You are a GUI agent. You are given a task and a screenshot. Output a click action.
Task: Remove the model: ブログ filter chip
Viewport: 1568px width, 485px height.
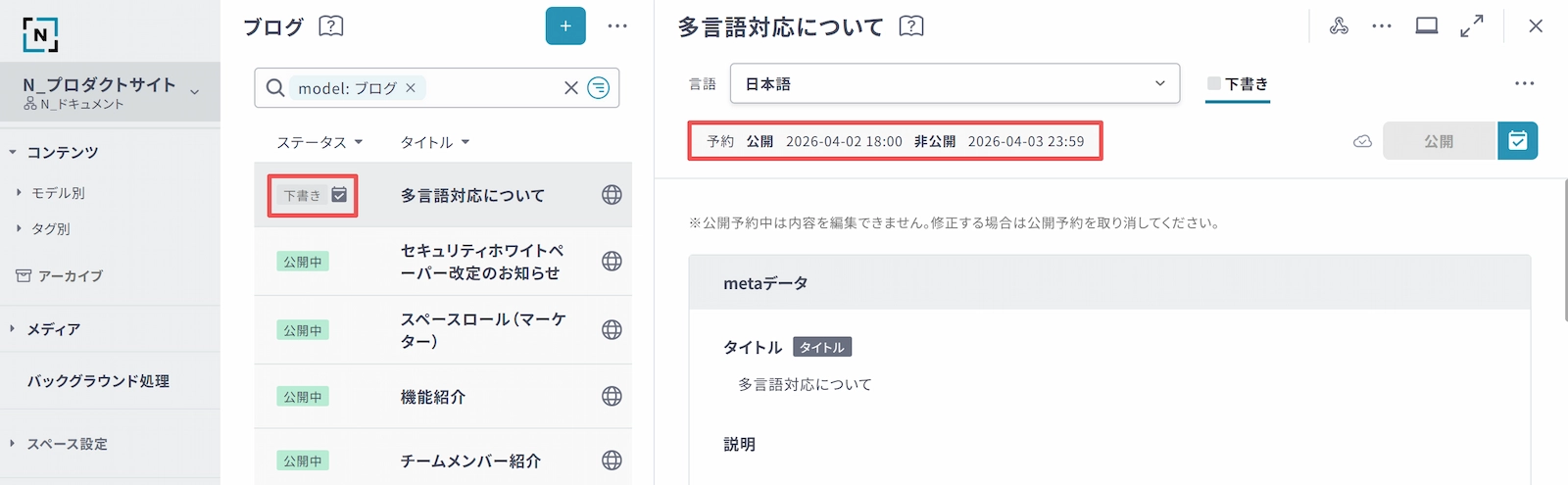click(x=411, y=88)
